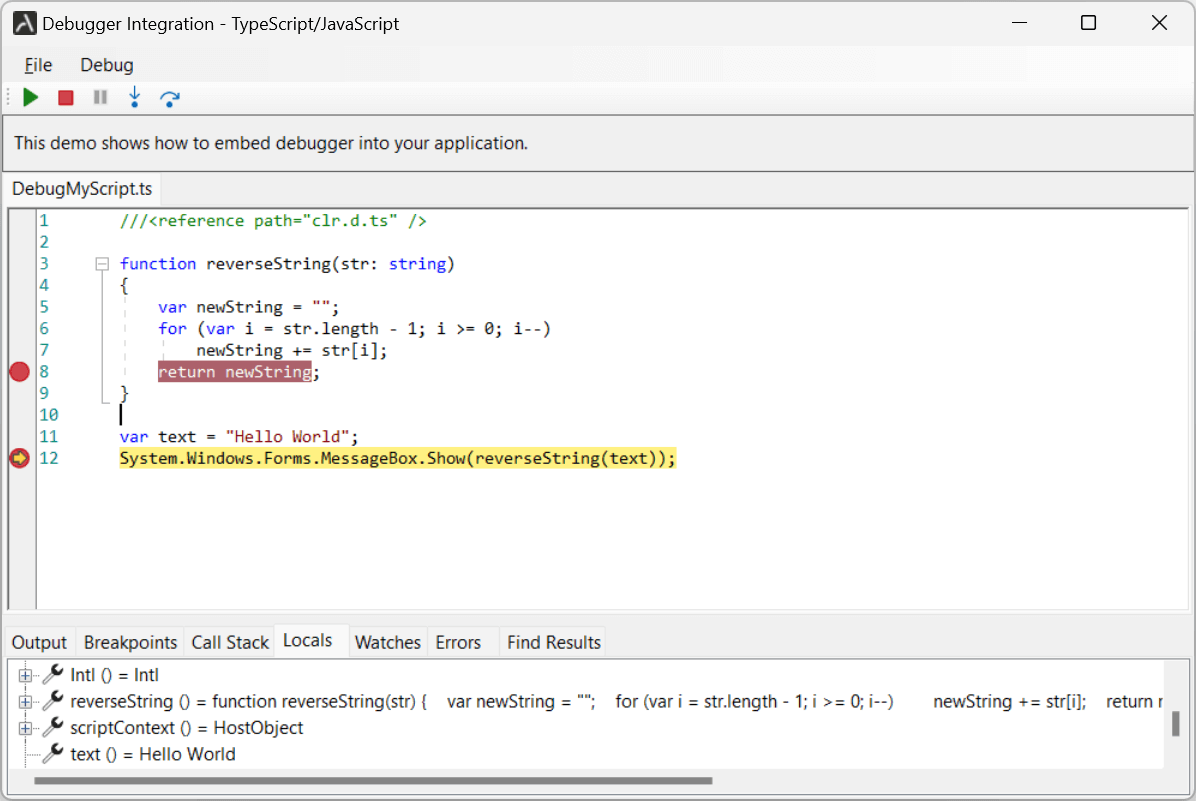Switch to the Watches tab

click(x=387, y=642)
